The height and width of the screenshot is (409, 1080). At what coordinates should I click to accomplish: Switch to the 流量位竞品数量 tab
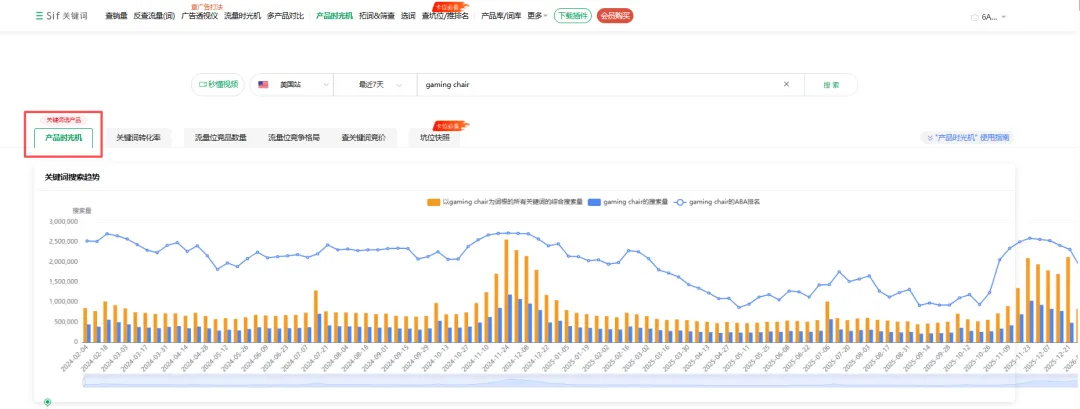220,138
